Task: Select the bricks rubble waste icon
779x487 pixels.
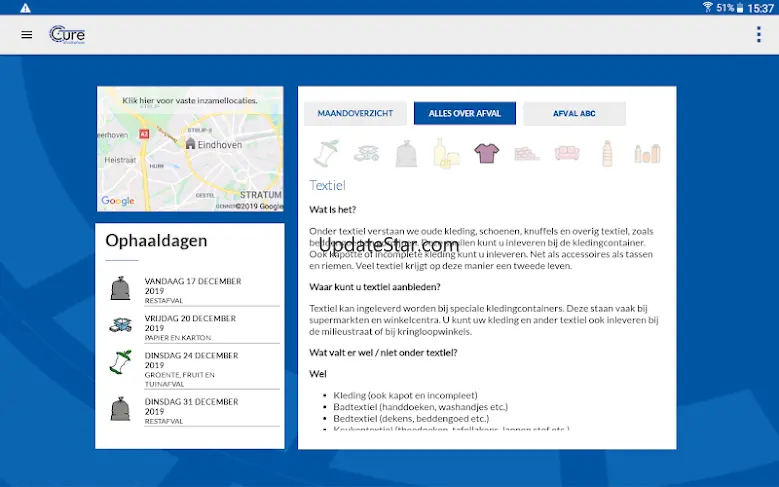Action: pyautogui.click(x=527, y=154)
